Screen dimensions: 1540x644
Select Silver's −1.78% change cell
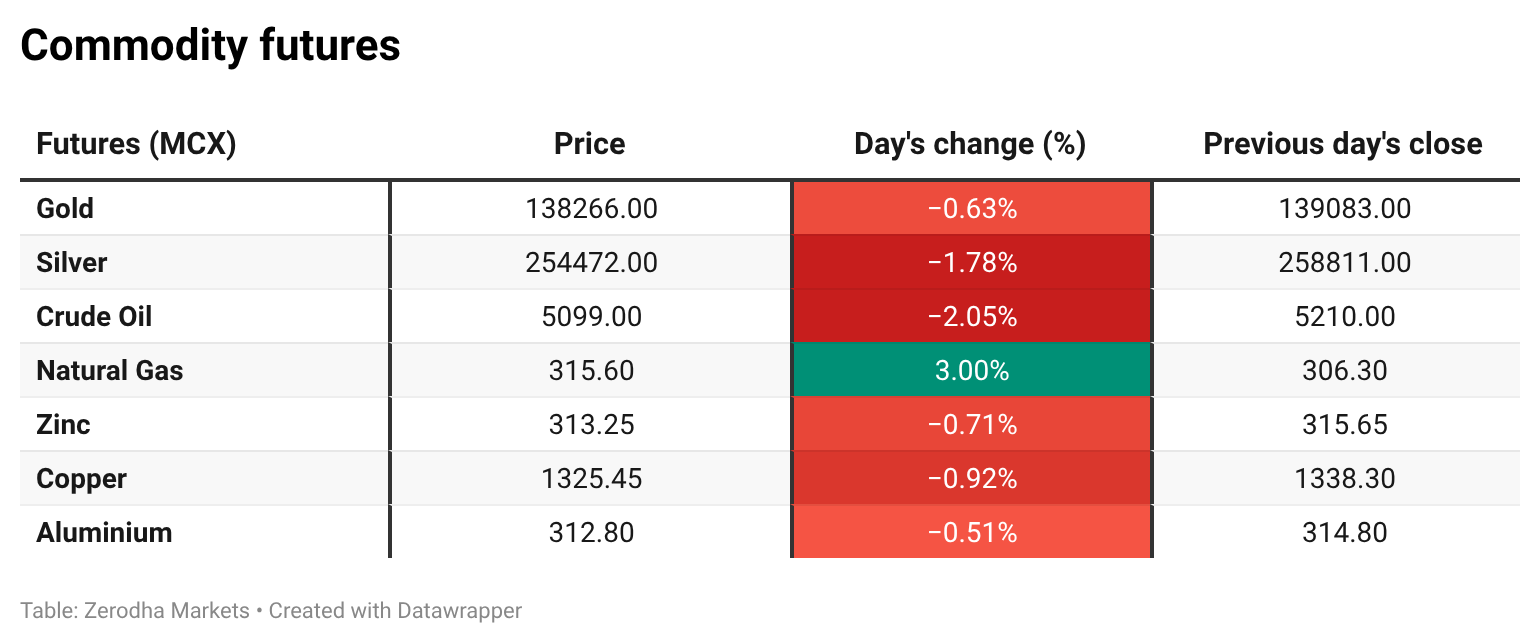click(971, 262)
